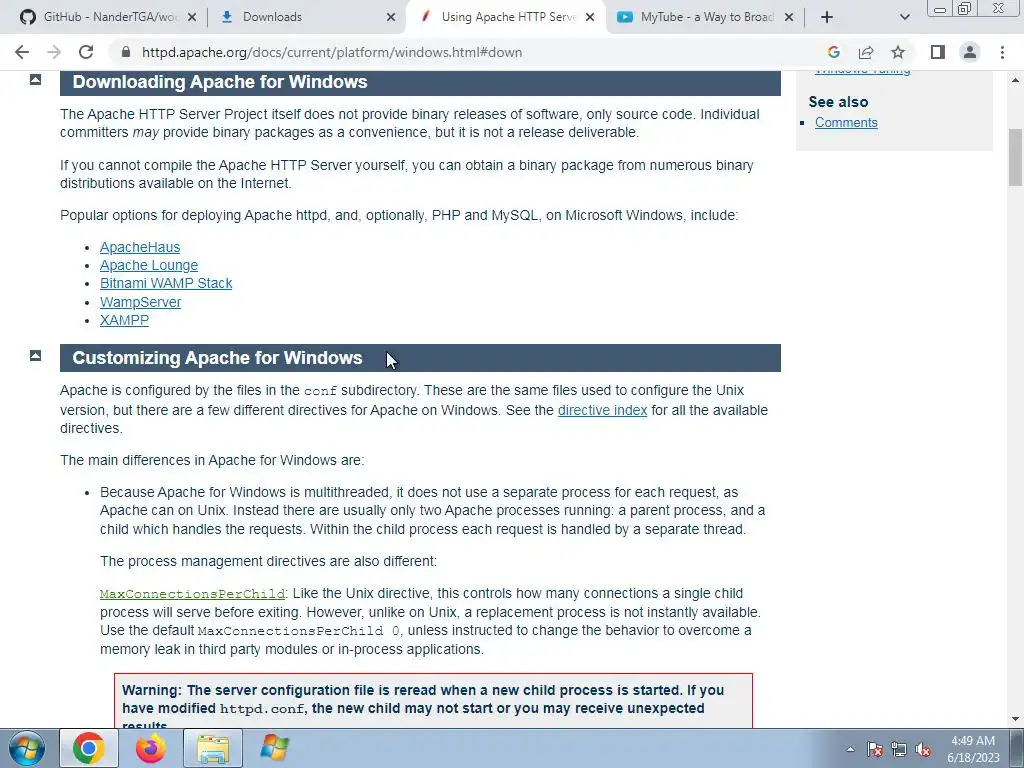Click the muted volume tray icon
1024x768 pixels.
[923, 749]
